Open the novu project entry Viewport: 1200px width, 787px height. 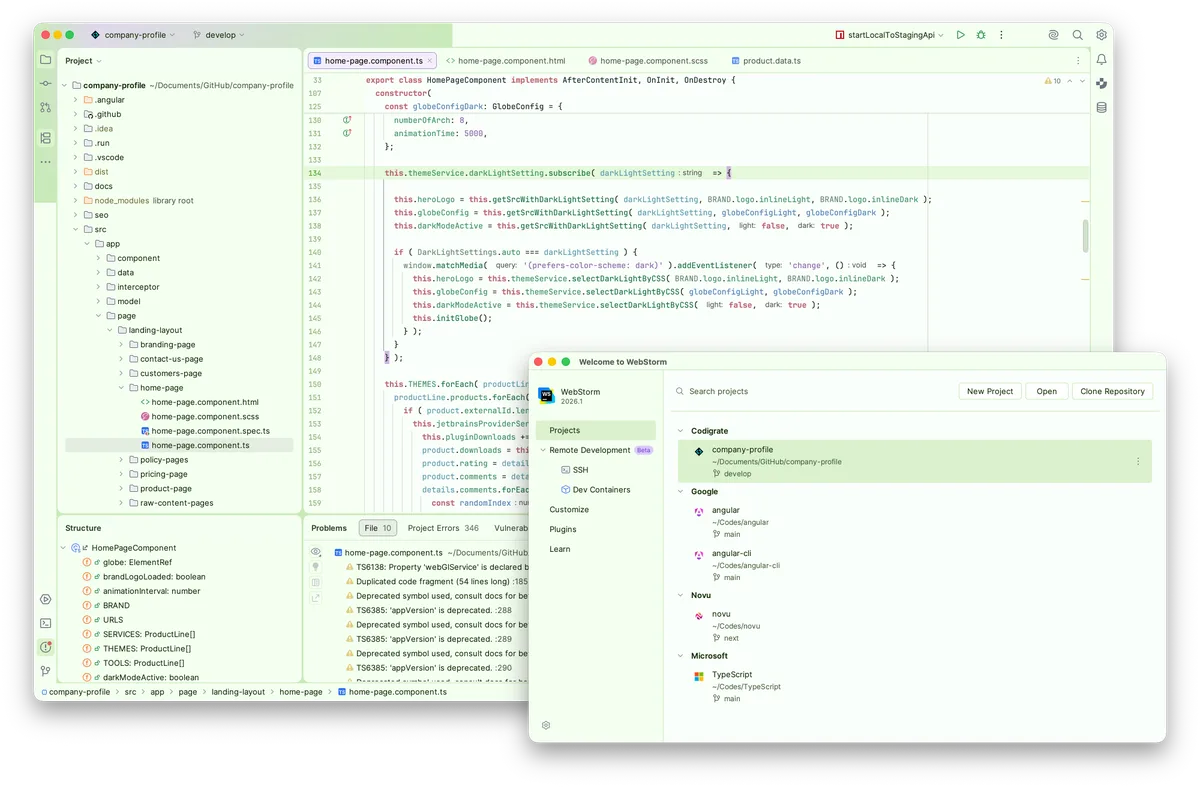(x=915, y=626)
